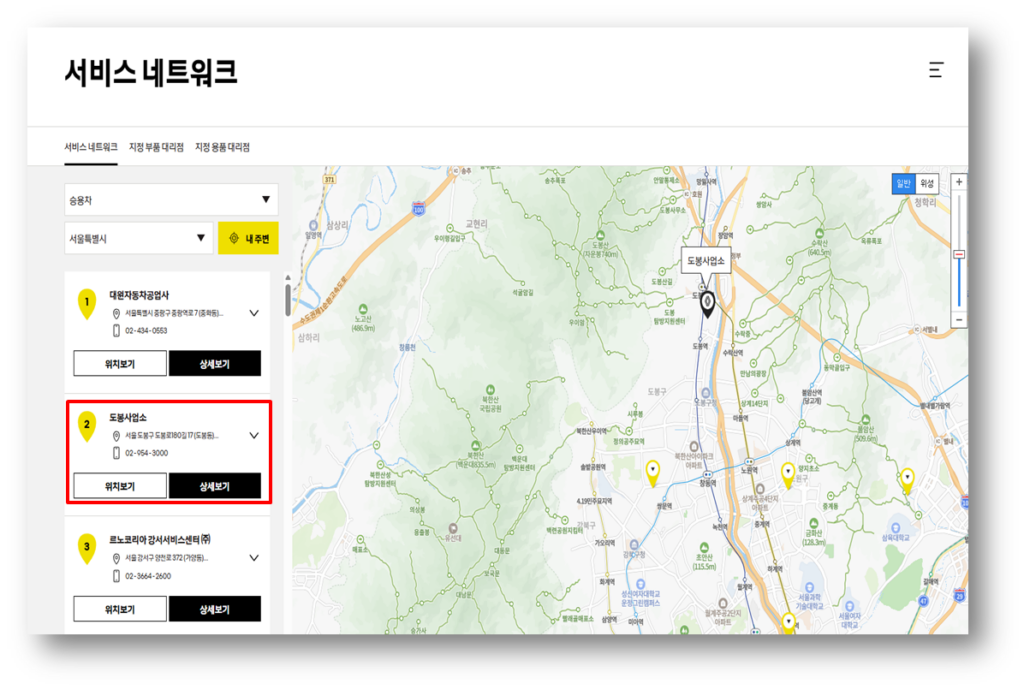Click 상세보기 for 르노코리아 강서서비스센터
Image resolution: width=1024 pixels, height=690 pixels.
point(216,609)
